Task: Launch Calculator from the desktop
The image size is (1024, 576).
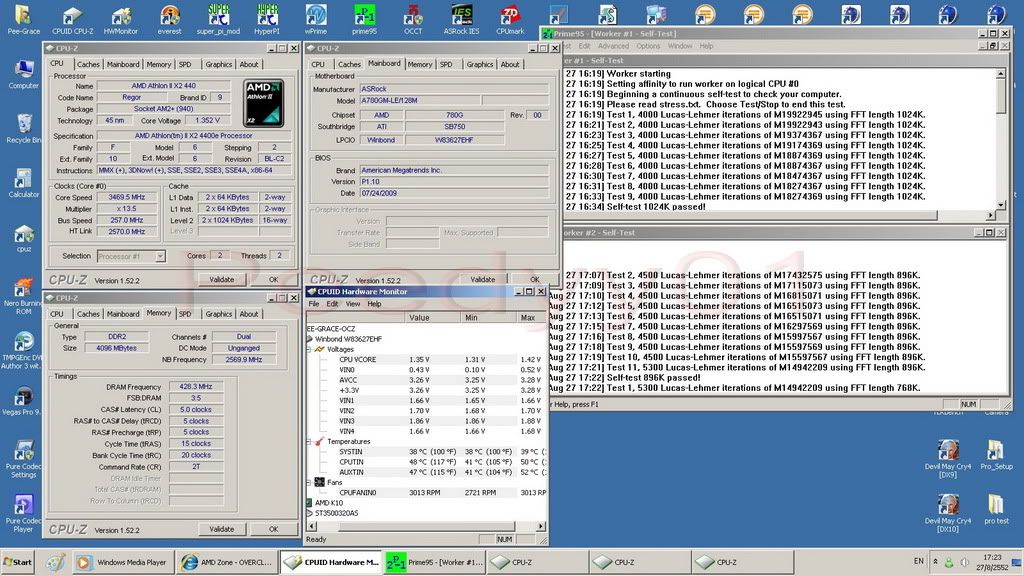Action: [24, 183]
